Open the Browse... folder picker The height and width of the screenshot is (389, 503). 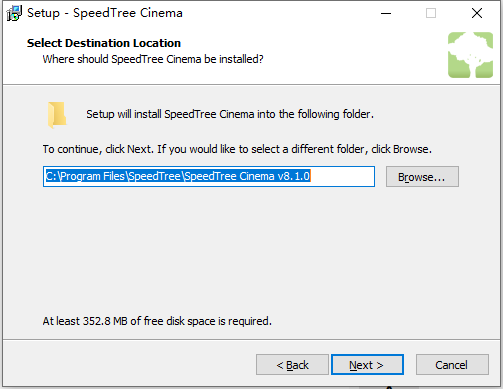click(422, 177)
